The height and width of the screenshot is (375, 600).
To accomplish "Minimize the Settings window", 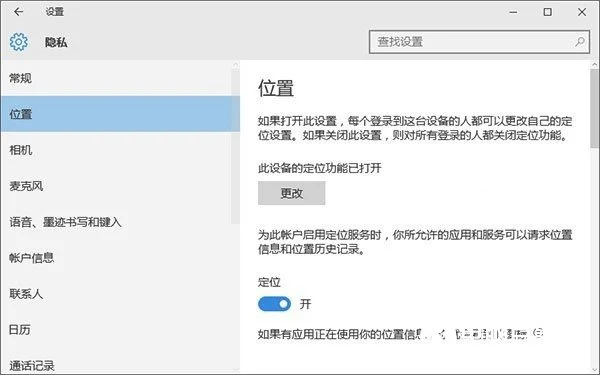I will (x=513, y=12).
